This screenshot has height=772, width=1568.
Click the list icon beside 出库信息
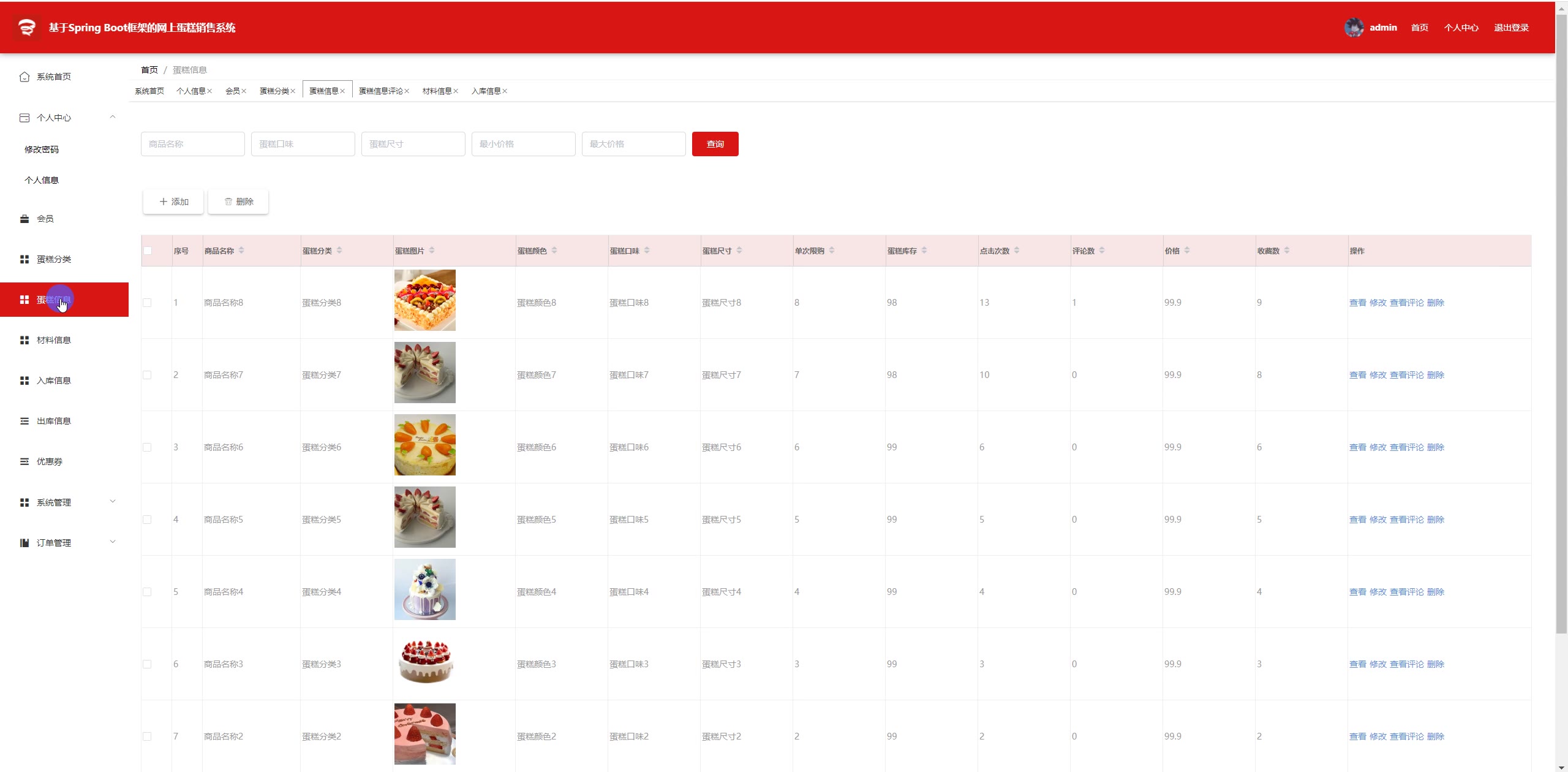[24, 421]
